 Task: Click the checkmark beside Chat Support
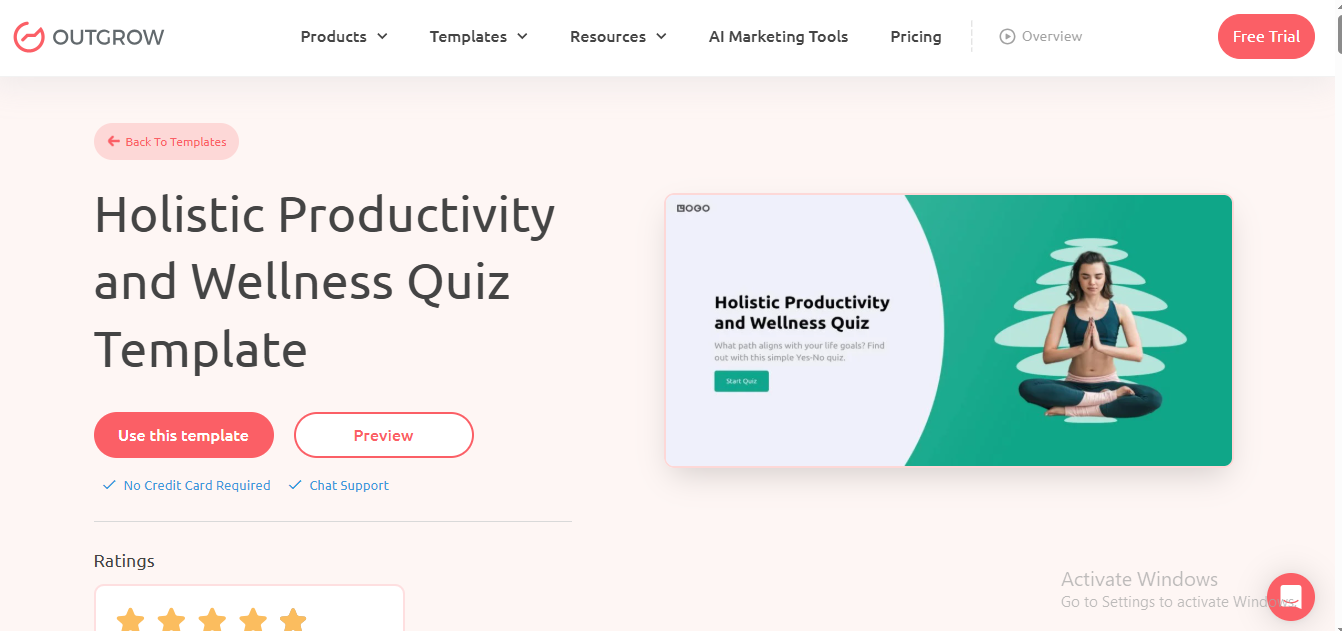click(x=295, y=486)
